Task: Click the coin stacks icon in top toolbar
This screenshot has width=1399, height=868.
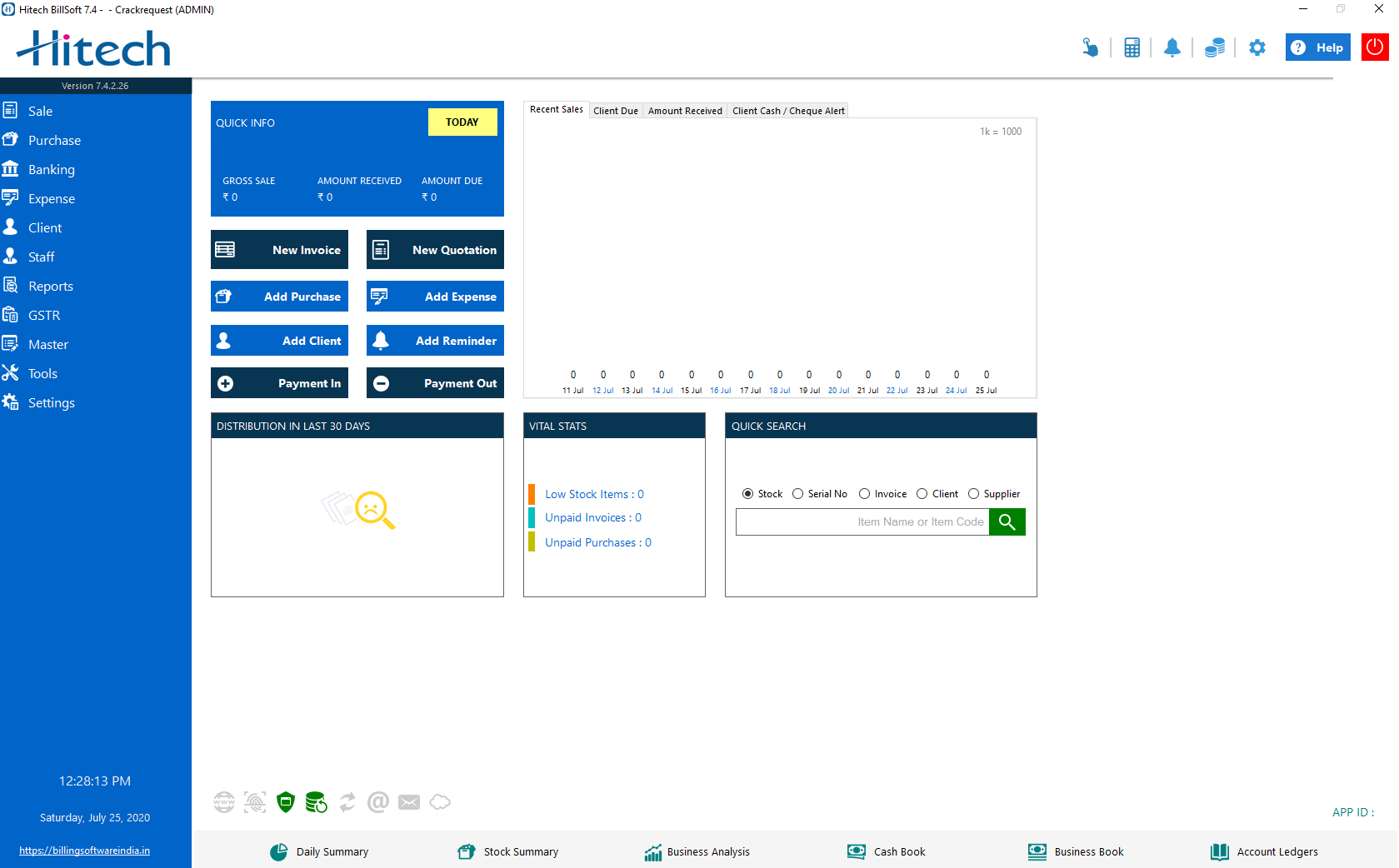Action: (x=1215, y=47)
